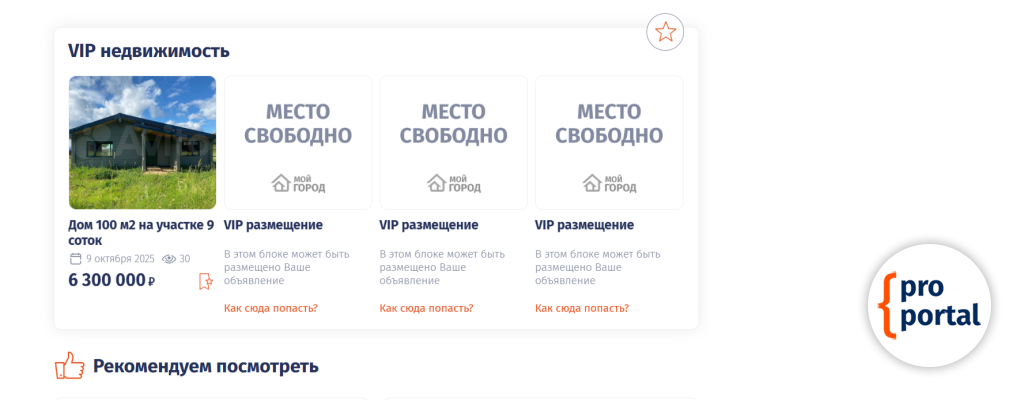1024x400 pixels.
Task: Click the star icon above the VIP block
Action: (x=665, y=32)
